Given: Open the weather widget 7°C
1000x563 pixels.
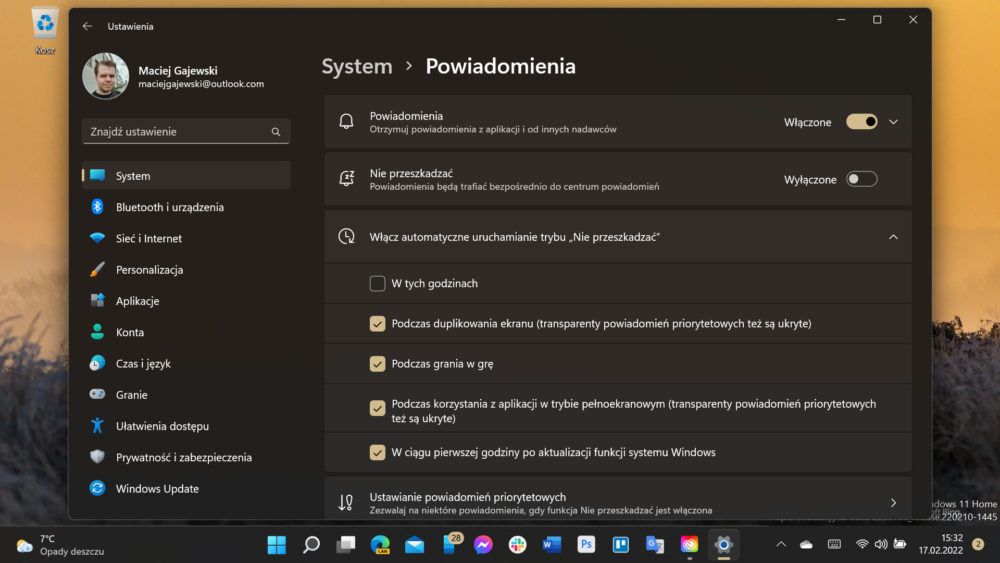Looking at the screenshot, I should point(61,545).
